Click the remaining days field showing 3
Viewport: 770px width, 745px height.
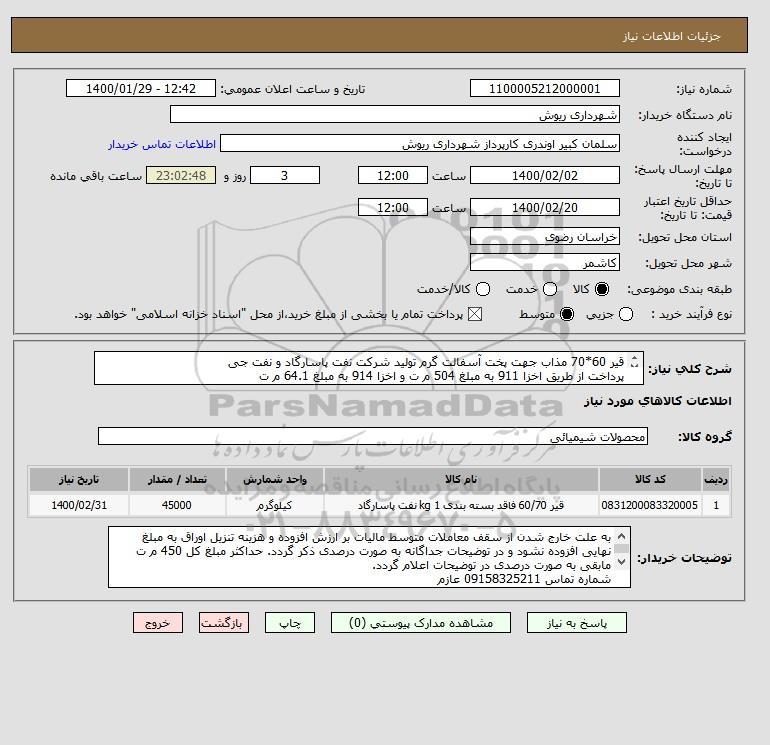click(x=285, y=175)
